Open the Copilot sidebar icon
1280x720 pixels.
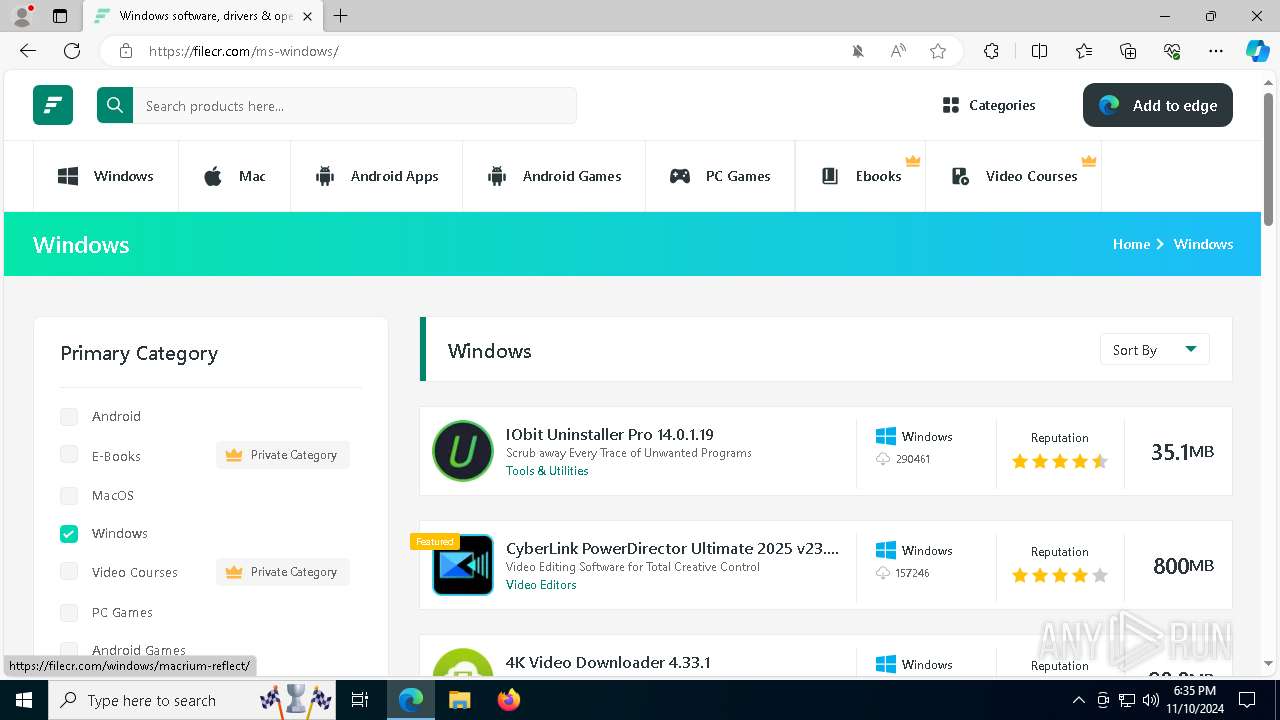click(x=1258, y=51)
